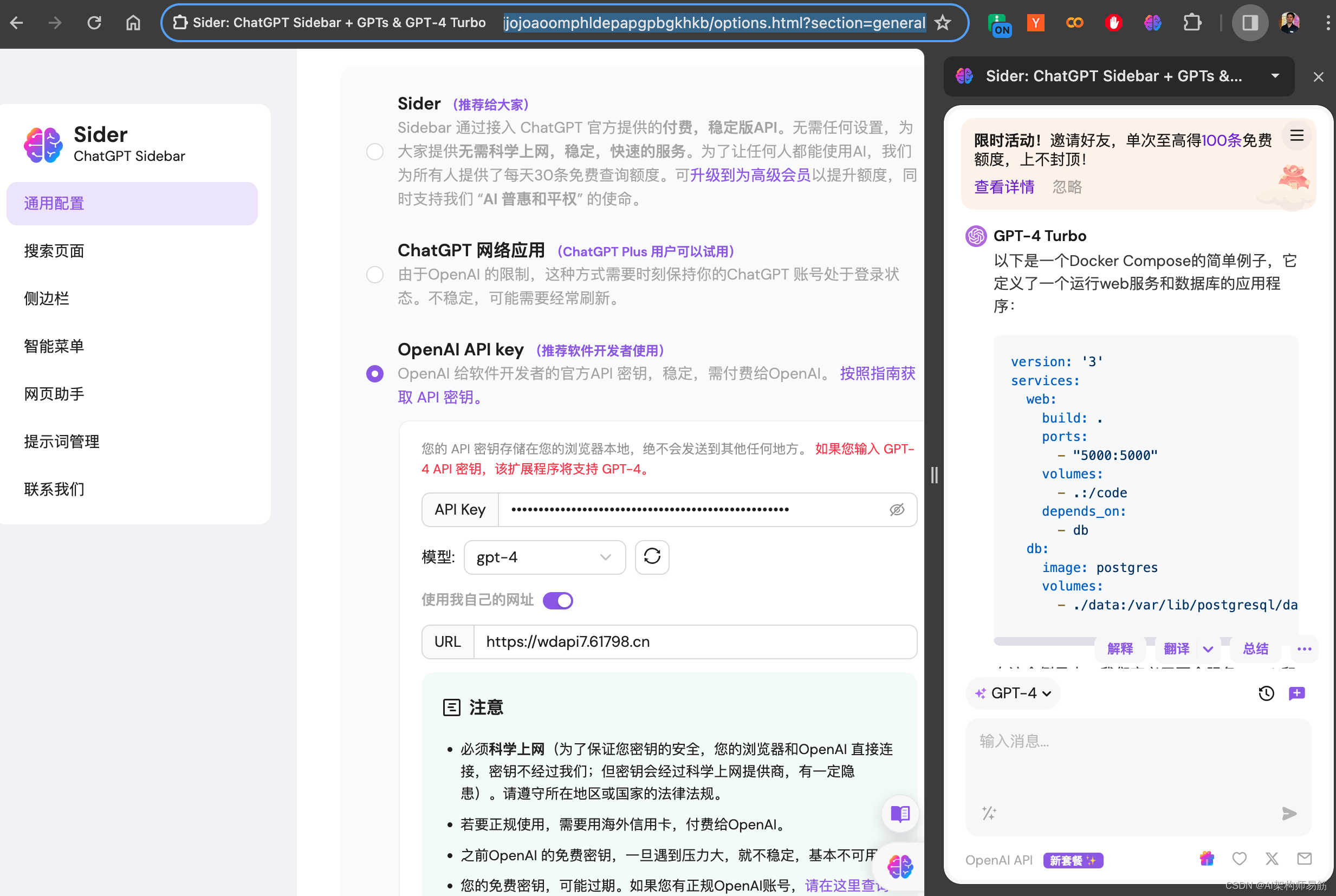Select the Sider service radio option
Image resolution: width=1336 pixels, height=896 pixels.
[374, 152]
